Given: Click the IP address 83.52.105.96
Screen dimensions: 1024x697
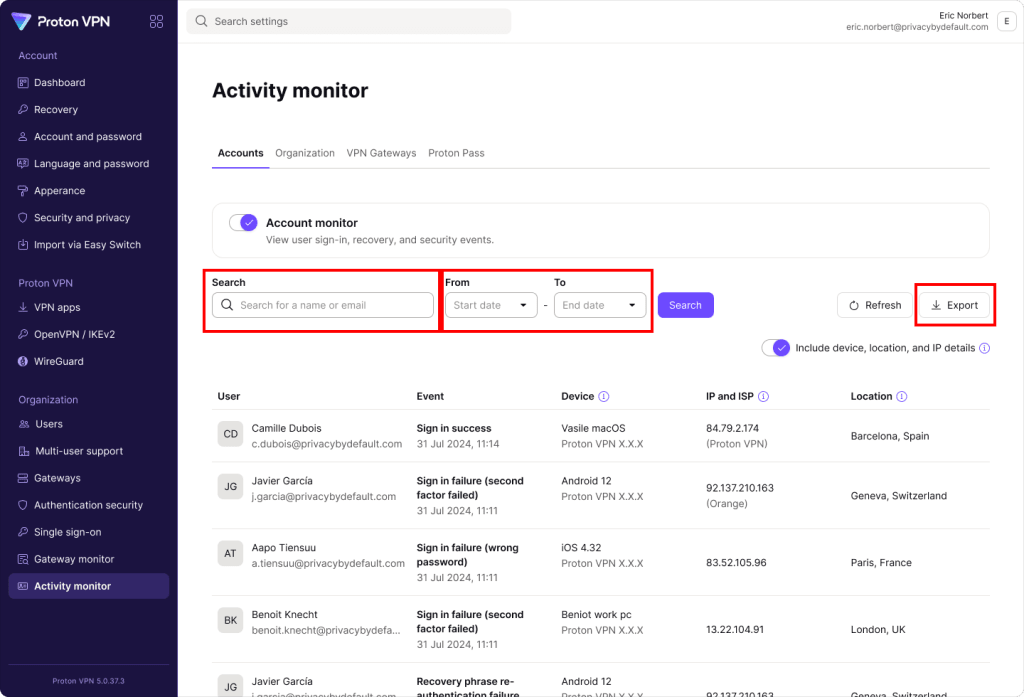Looking at the screenshot, I should (736, 562).
